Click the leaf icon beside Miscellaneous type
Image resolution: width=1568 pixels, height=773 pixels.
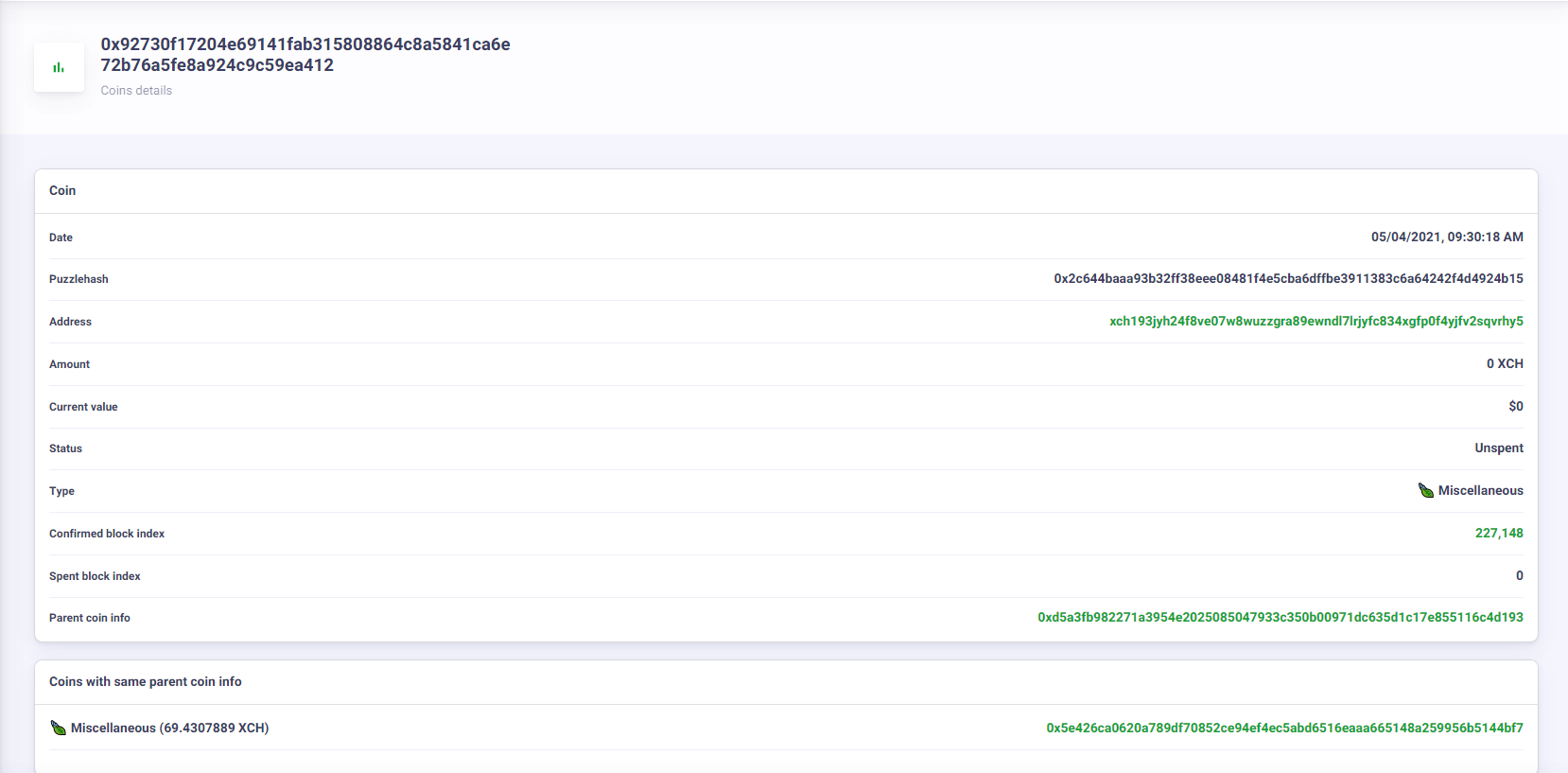pos(1426,490)
